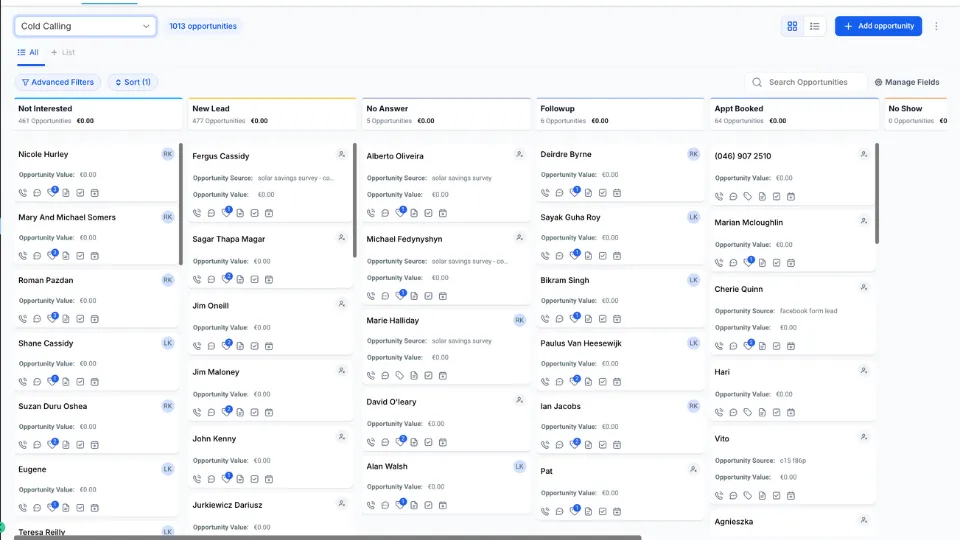Call Alberto Oliveira via the phone icon
Viewport: 960px width, 540px height.
[x=371, y=213]
